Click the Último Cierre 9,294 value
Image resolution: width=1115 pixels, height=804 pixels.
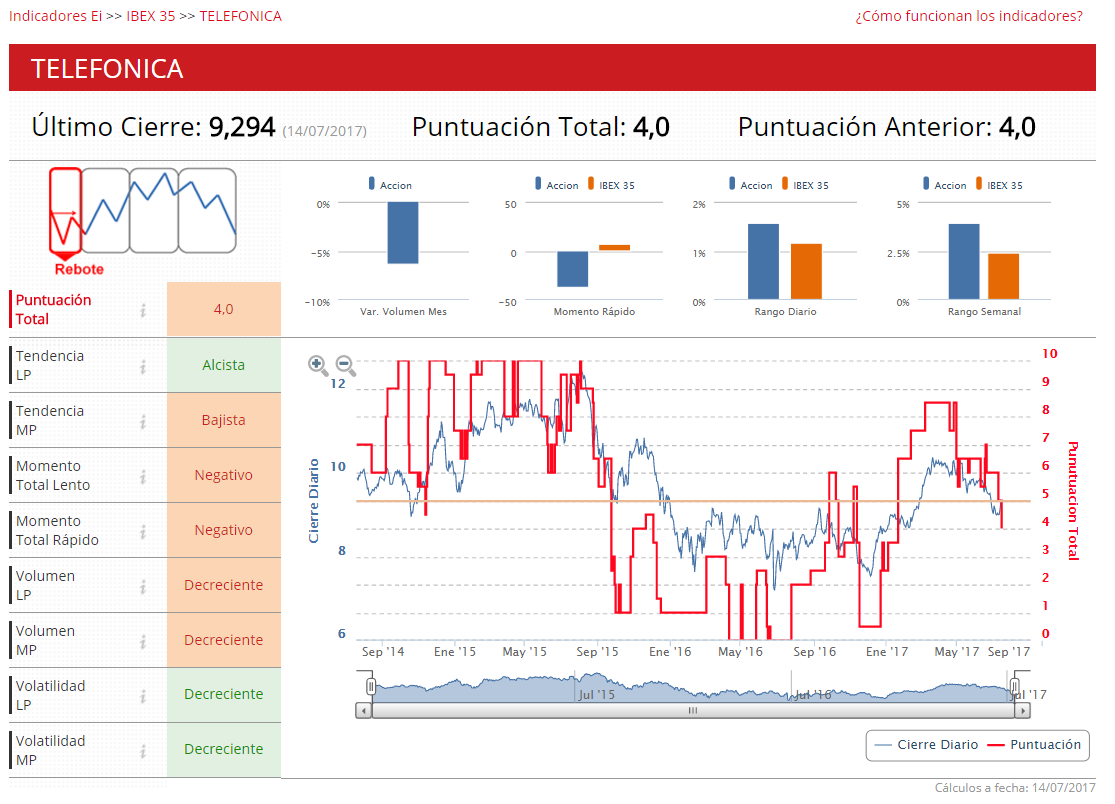[242, 127]
